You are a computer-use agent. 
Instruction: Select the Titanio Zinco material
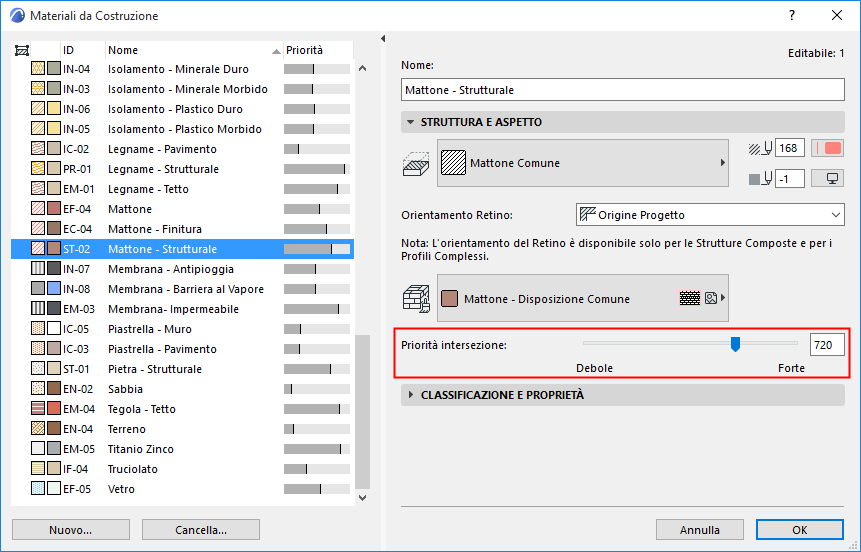tap(182, 449)
